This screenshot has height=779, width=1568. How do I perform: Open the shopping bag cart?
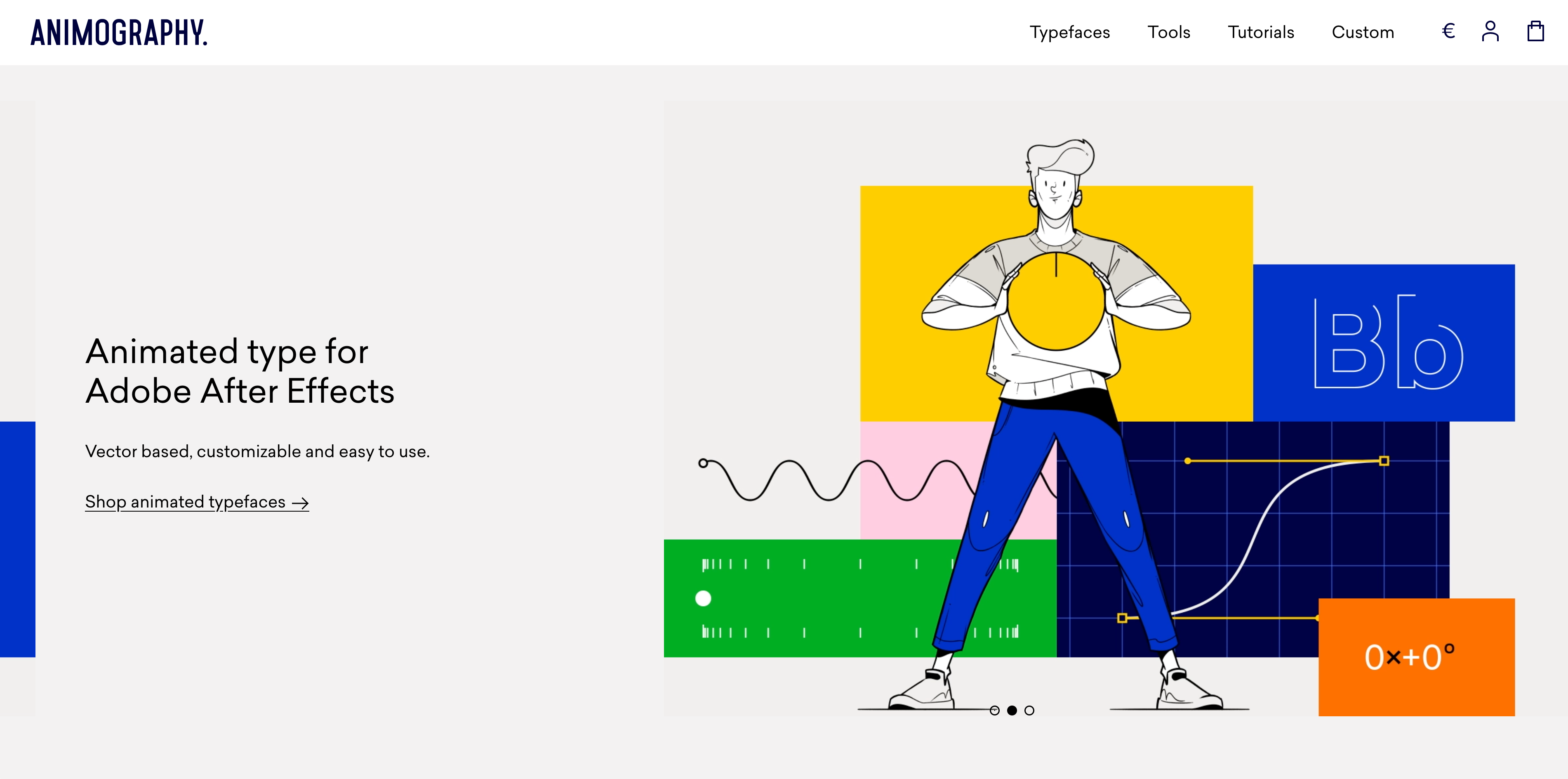tap(1535, 31)
